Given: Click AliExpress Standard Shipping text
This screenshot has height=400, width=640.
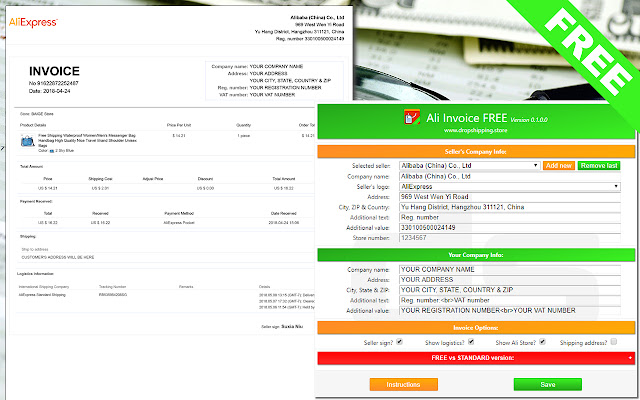Looking at the screenshot, I should pos(42,295).
